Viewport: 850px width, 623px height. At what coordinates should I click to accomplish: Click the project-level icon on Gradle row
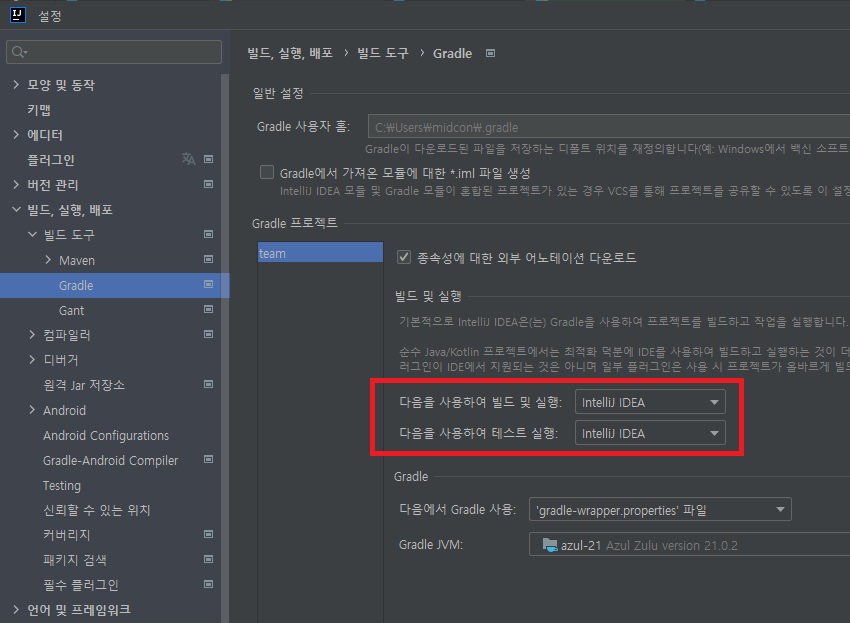click(208, 284)
